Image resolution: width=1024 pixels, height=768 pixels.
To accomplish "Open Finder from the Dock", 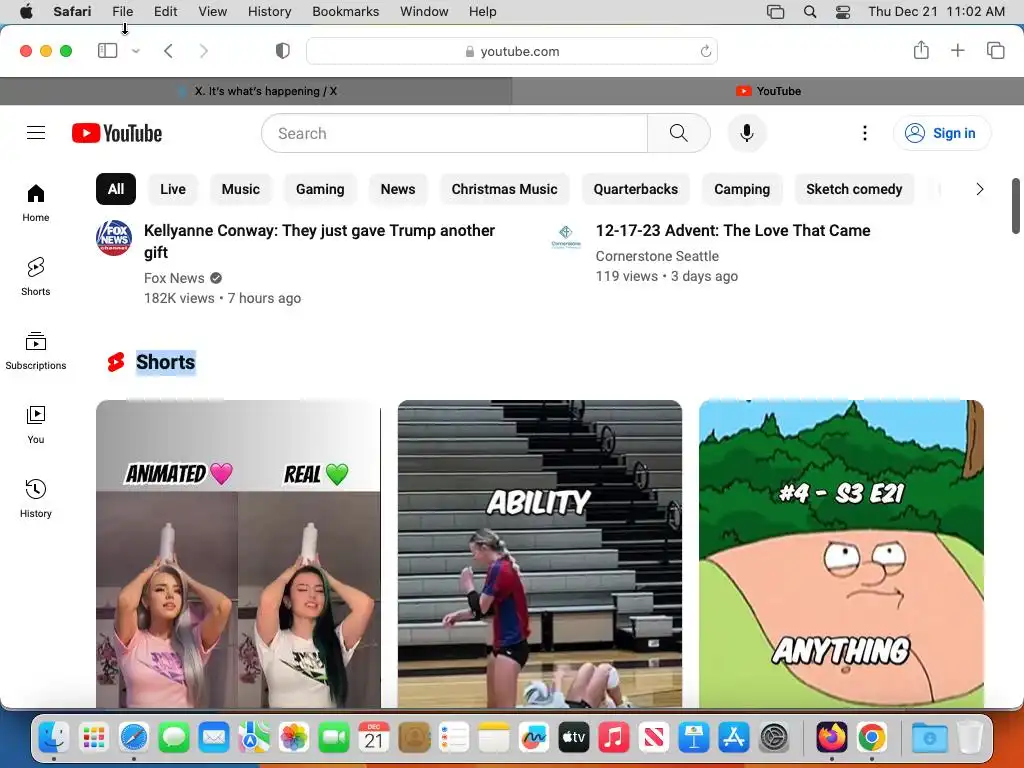I will (x=54, y=738).
